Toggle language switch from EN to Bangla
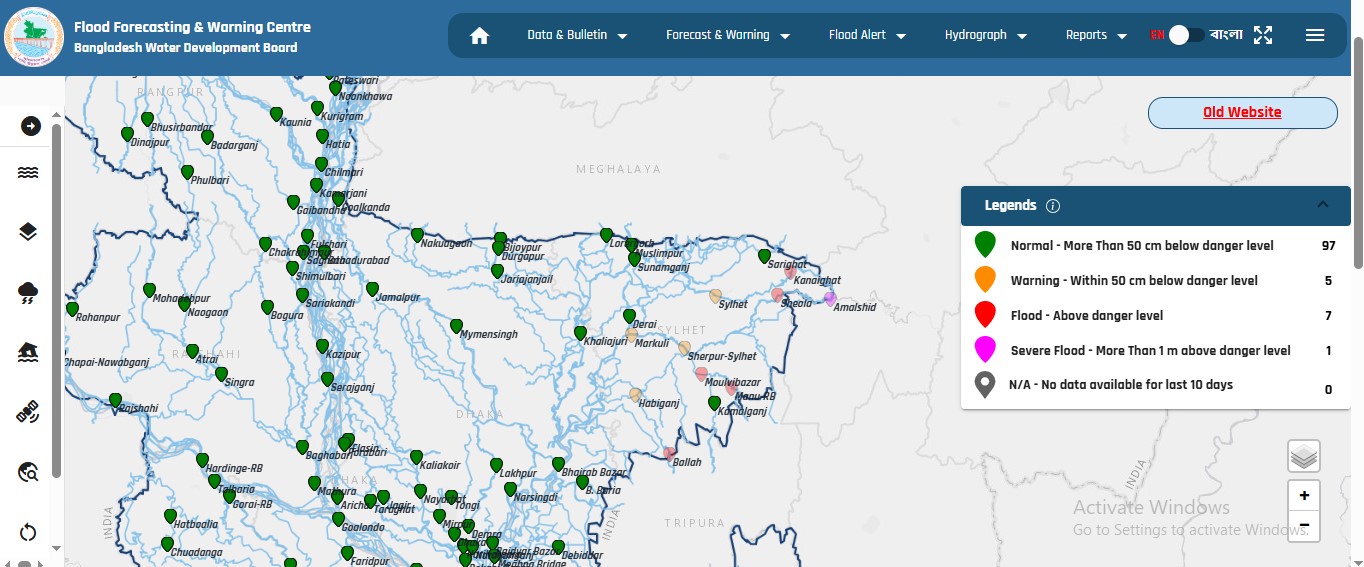The width and height of the screenshot is (1364, 567). [x=1186, y=35]
